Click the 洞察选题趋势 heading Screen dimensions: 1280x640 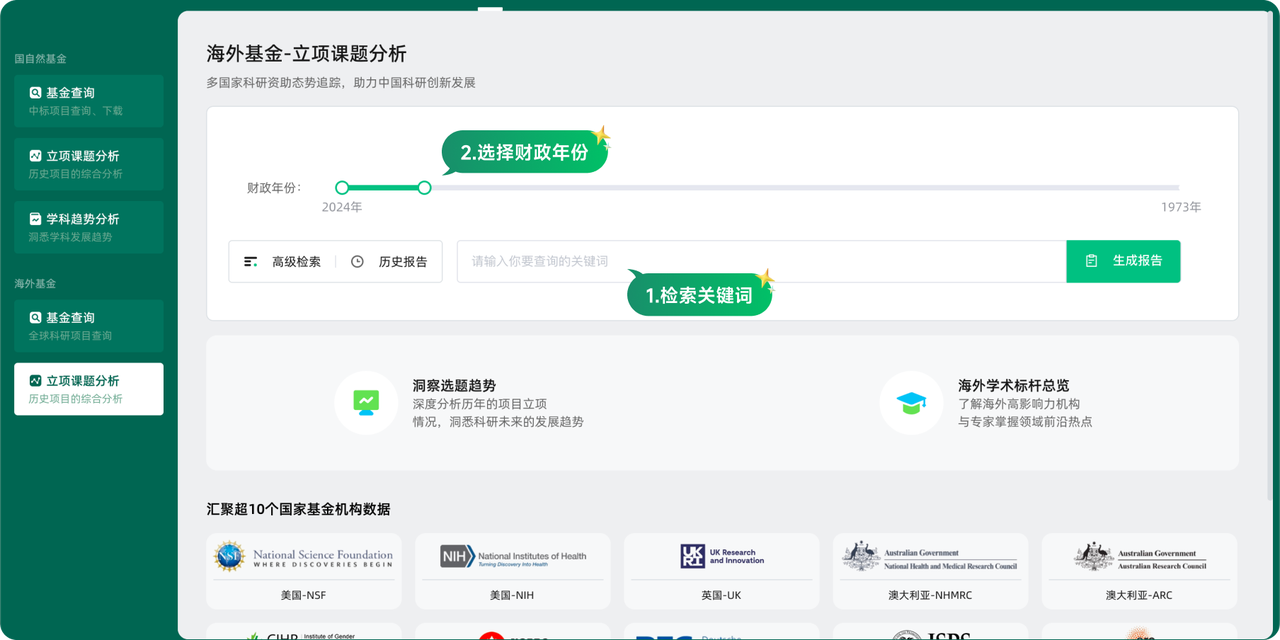tap(454, 386)
